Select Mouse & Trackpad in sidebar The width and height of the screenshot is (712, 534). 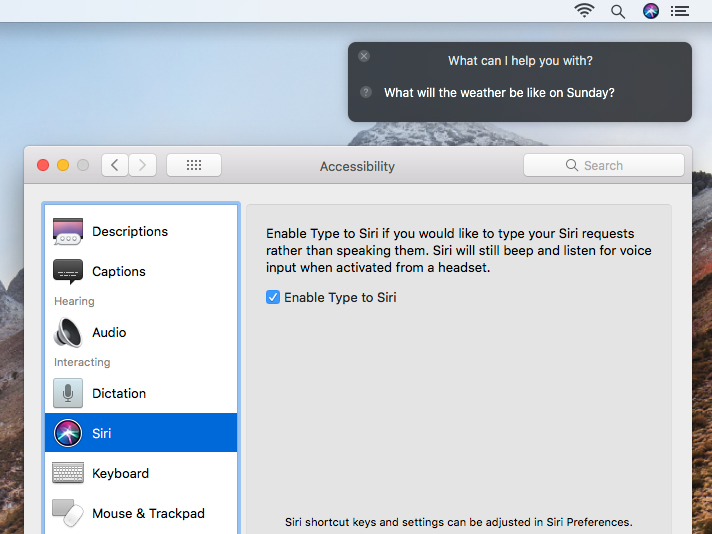pos(141,513)
